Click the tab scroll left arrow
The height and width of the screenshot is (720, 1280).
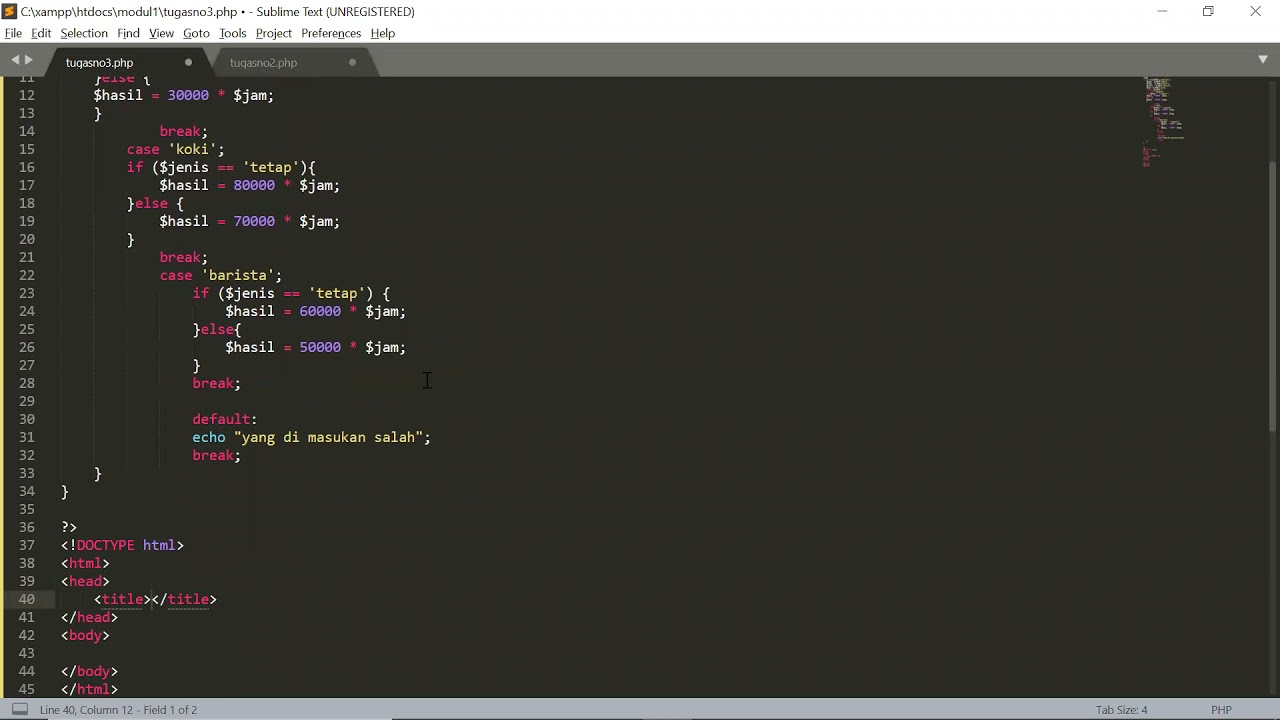point(15,61)
